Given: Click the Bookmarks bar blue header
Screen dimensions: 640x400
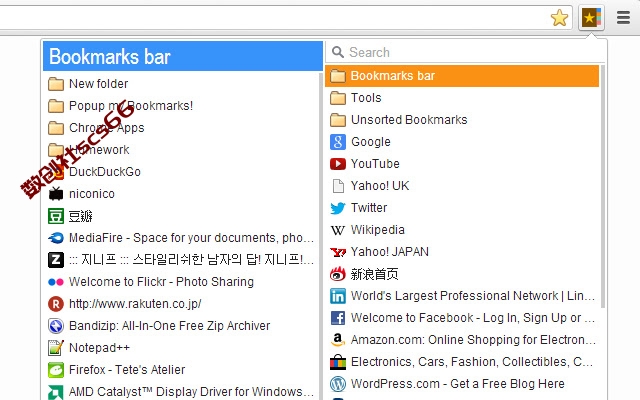Looking at the screenshot, I should pos(183,56).
